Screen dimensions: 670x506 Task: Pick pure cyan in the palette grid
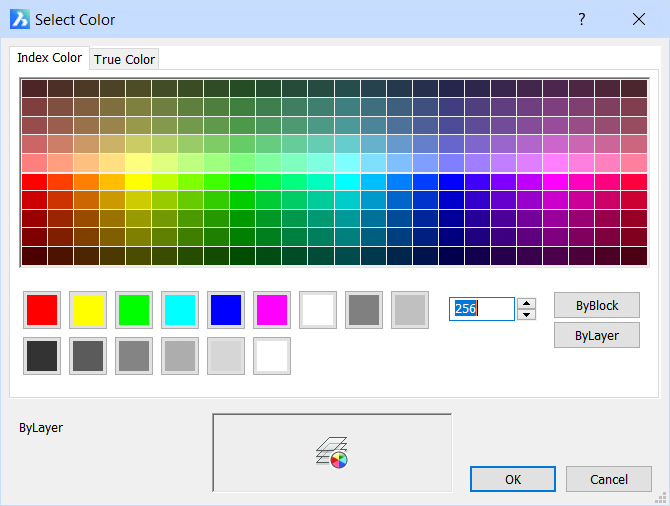347,182
